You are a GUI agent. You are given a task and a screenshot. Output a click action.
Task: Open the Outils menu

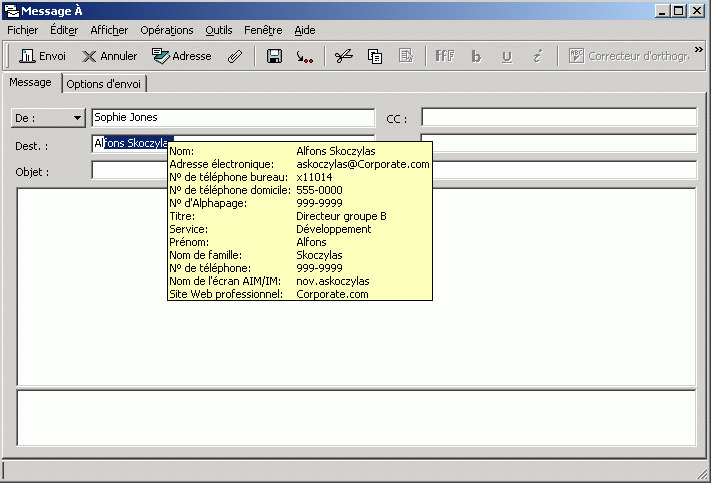tap(219, 30)
